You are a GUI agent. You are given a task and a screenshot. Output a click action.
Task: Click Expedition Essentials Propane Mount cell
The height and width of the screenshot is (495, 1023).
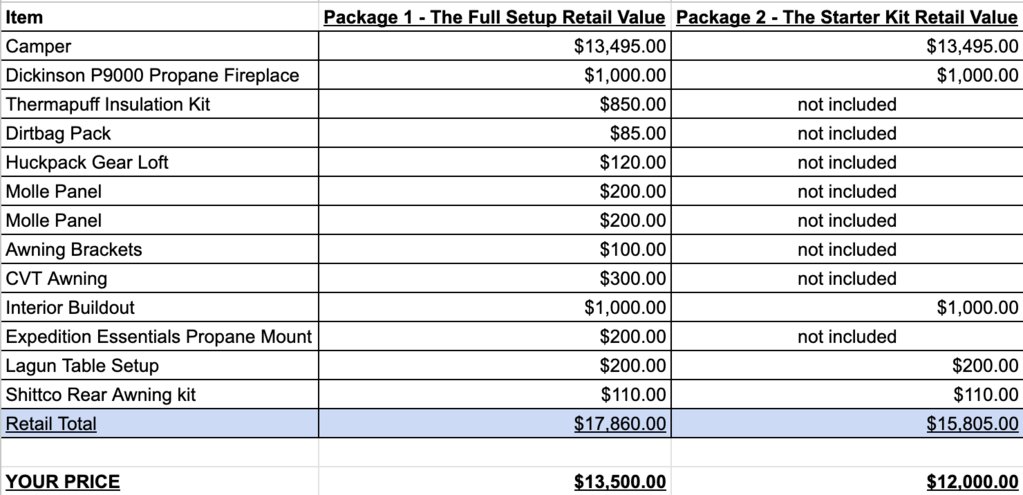pyautogui.click(x=159, y=337)
